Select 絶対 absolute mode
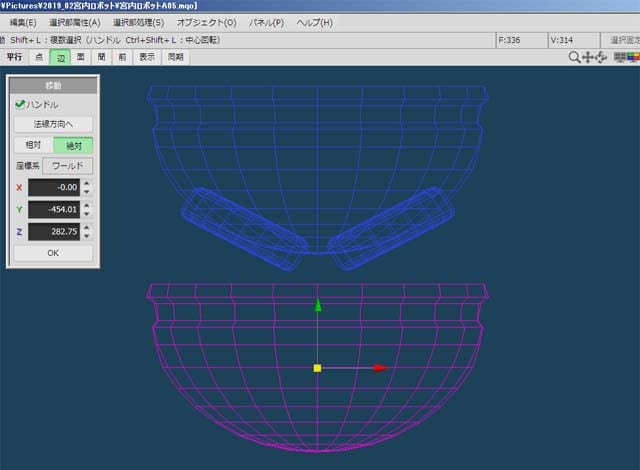Image resolution: width=640 pixels, height=470 pixels. pyautogui.click(x=73, y=145)
